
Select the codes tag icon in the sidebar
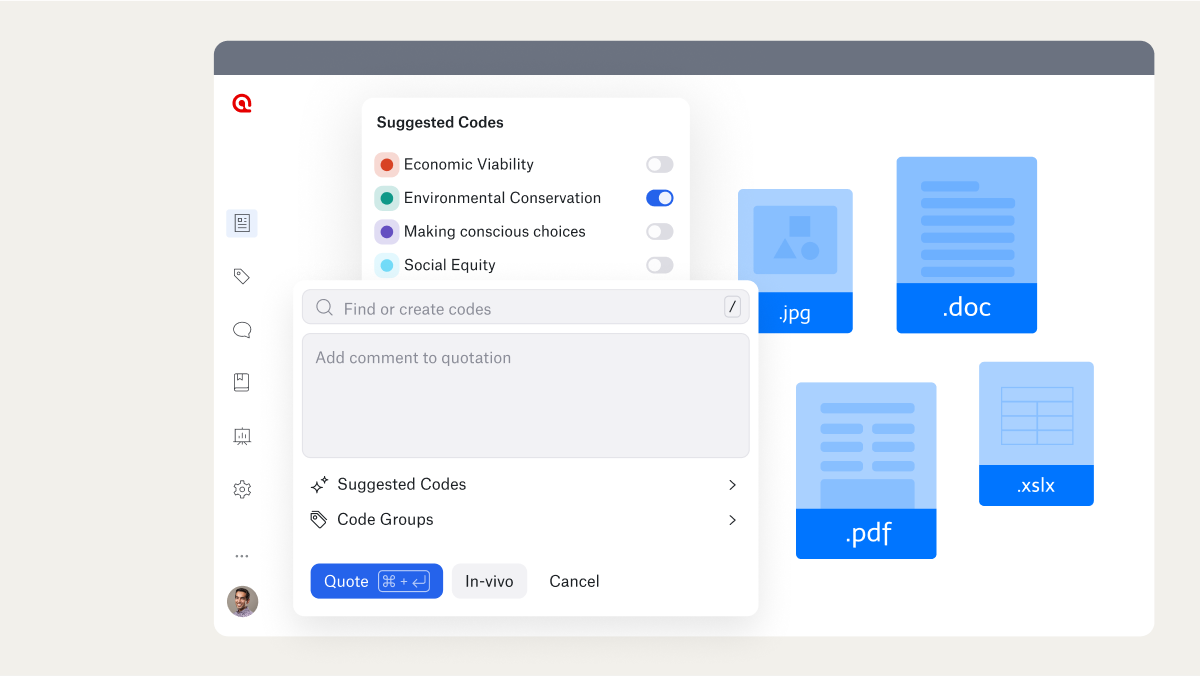coord(241,276)
